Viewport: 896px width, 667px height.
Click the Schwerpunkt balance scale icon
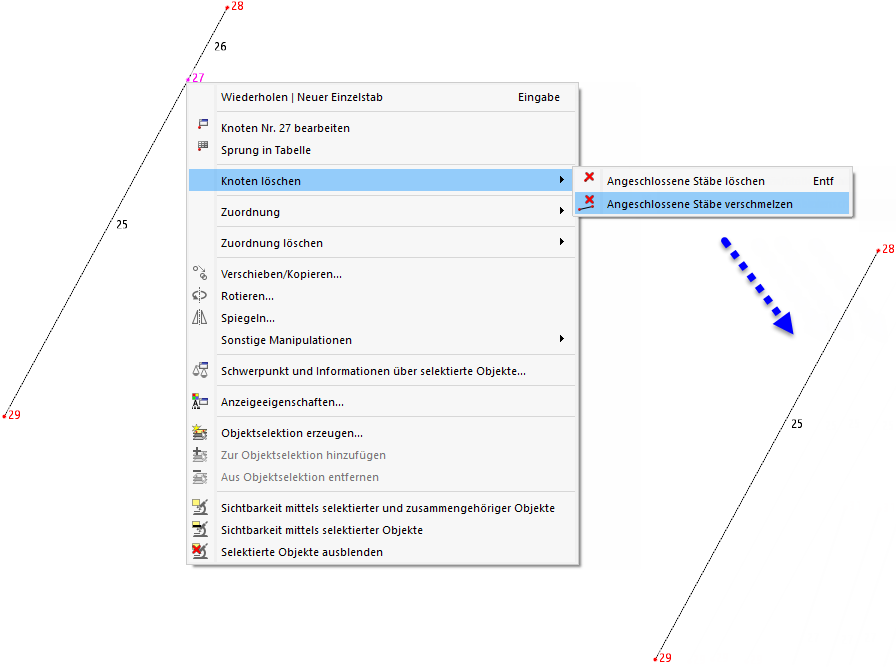[200, 370]
